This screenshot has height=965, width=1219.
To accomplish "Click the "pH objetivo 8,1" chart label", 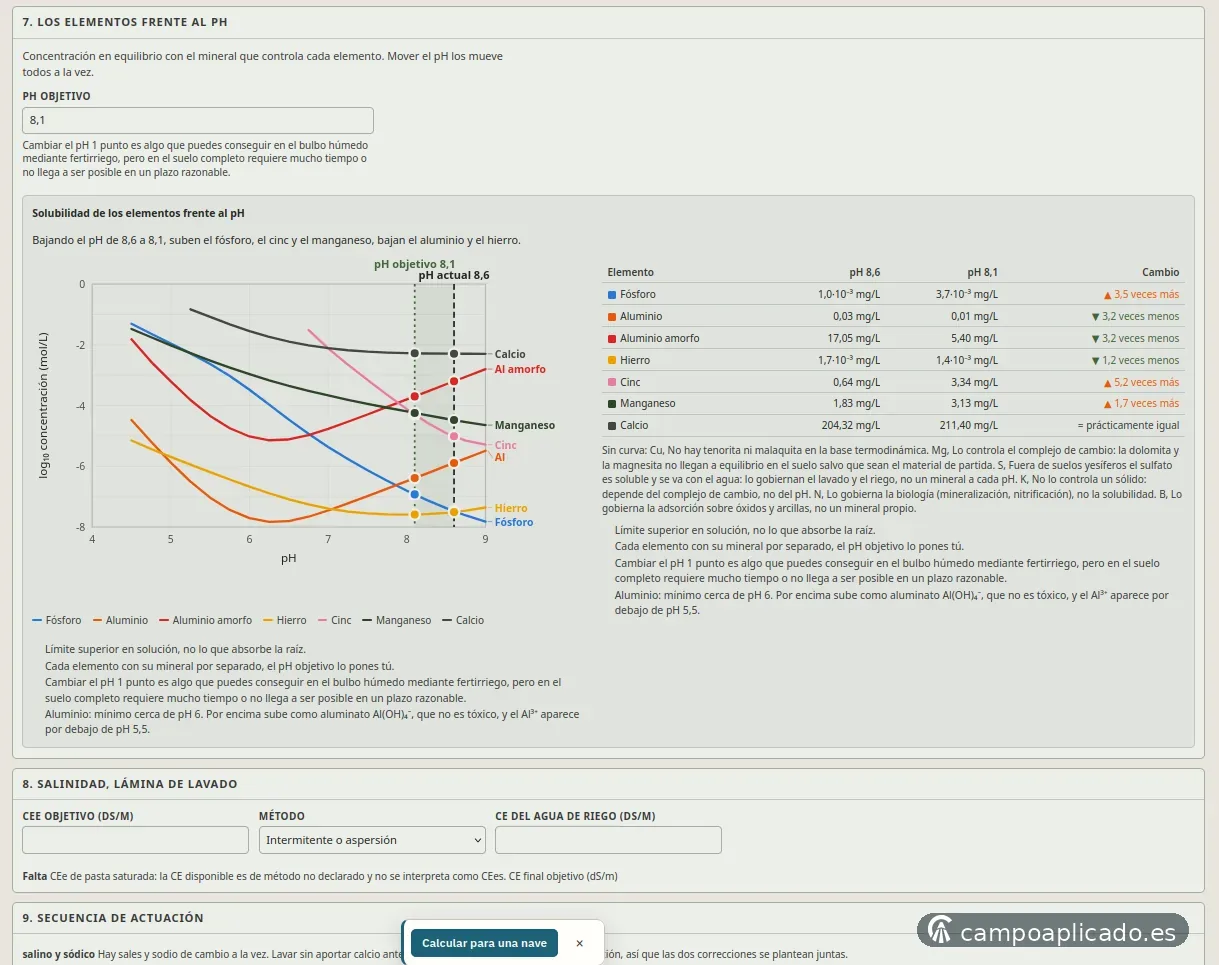I will 415,264.
